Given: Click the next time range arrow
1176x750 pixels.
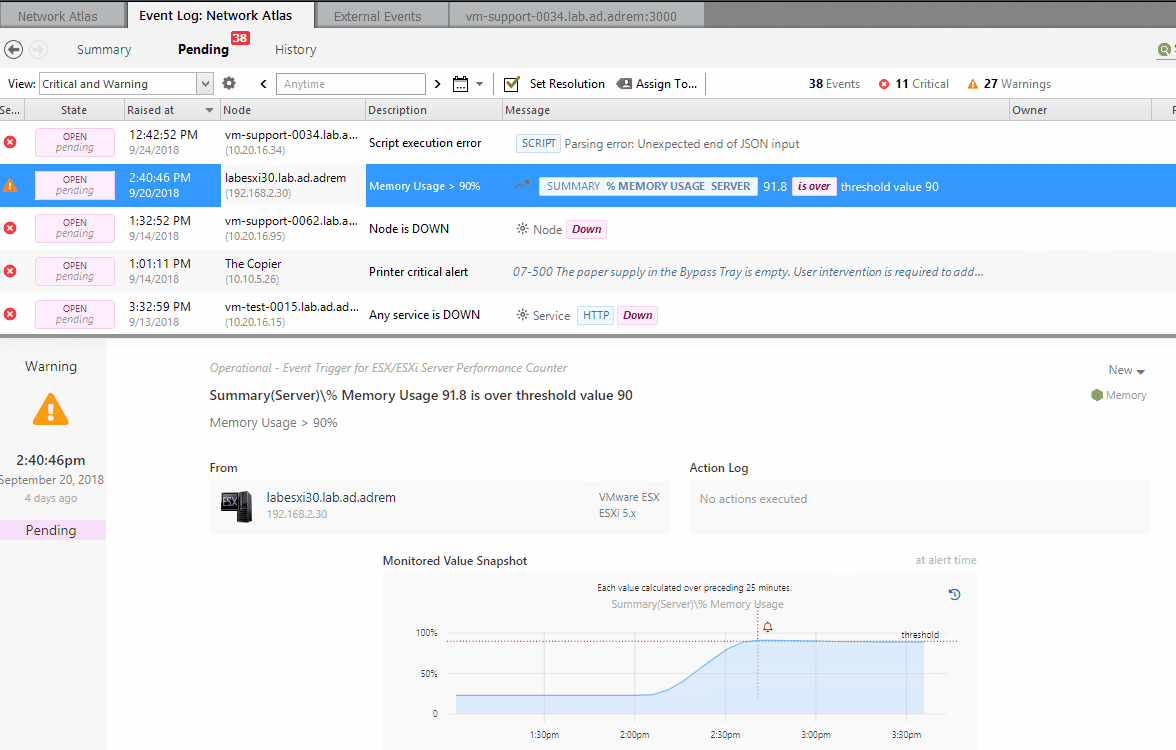Looking at the screenshot, I should pos(437,84).
